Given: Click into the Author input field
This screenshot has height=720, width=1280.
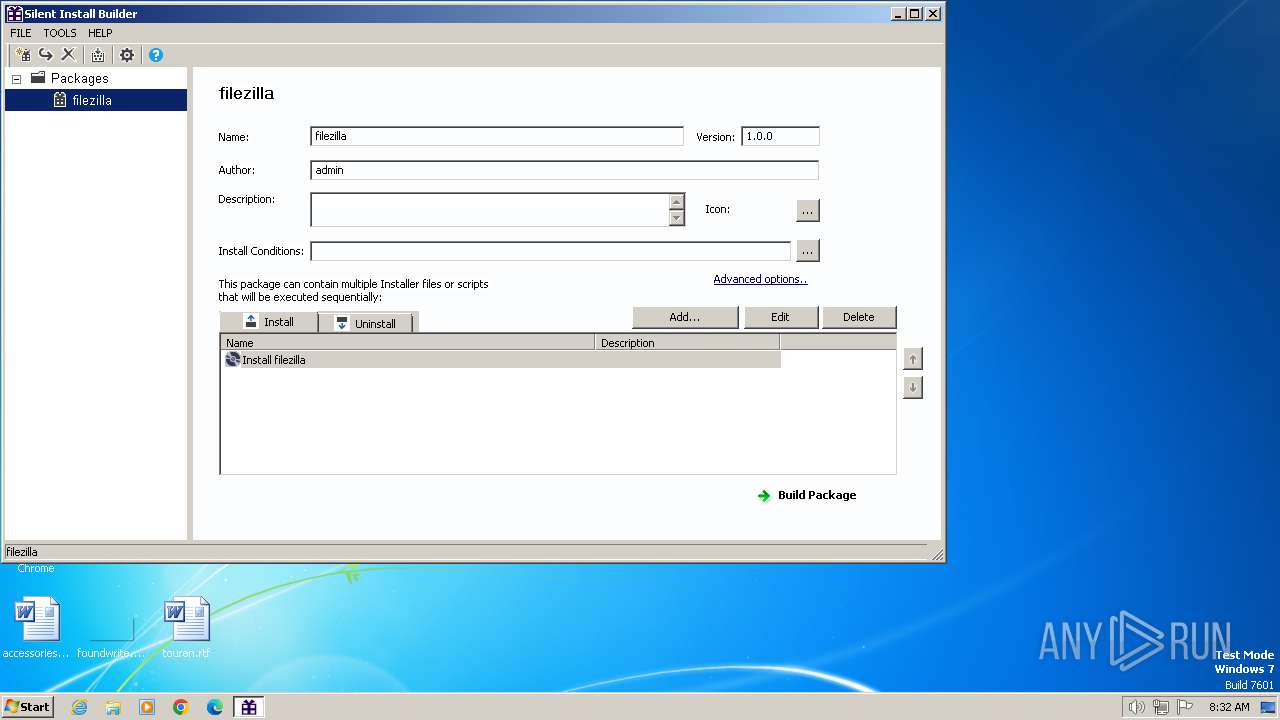Looking at the screenshot, I should coord(564,170).
